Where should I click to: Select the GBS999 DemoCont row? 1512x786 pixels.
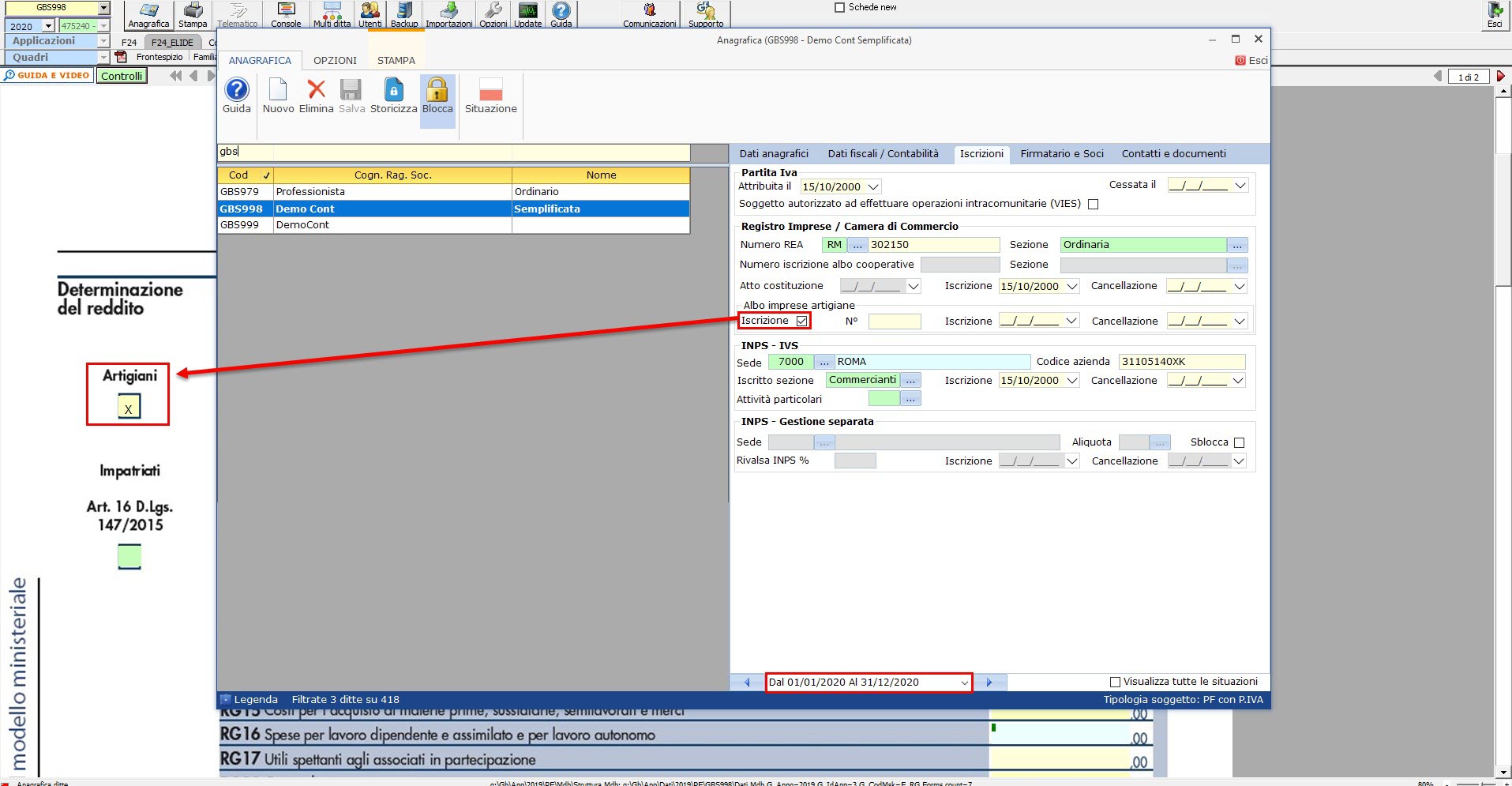[453, 225]
